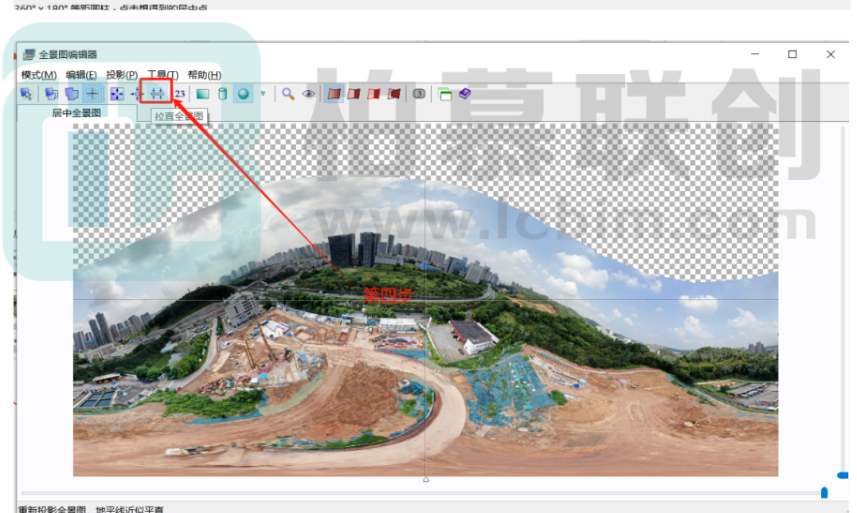Click the vertical field of view slider handle
This screenshot has height=513, width=857.
pyautogui.click(x=843, y=475)
